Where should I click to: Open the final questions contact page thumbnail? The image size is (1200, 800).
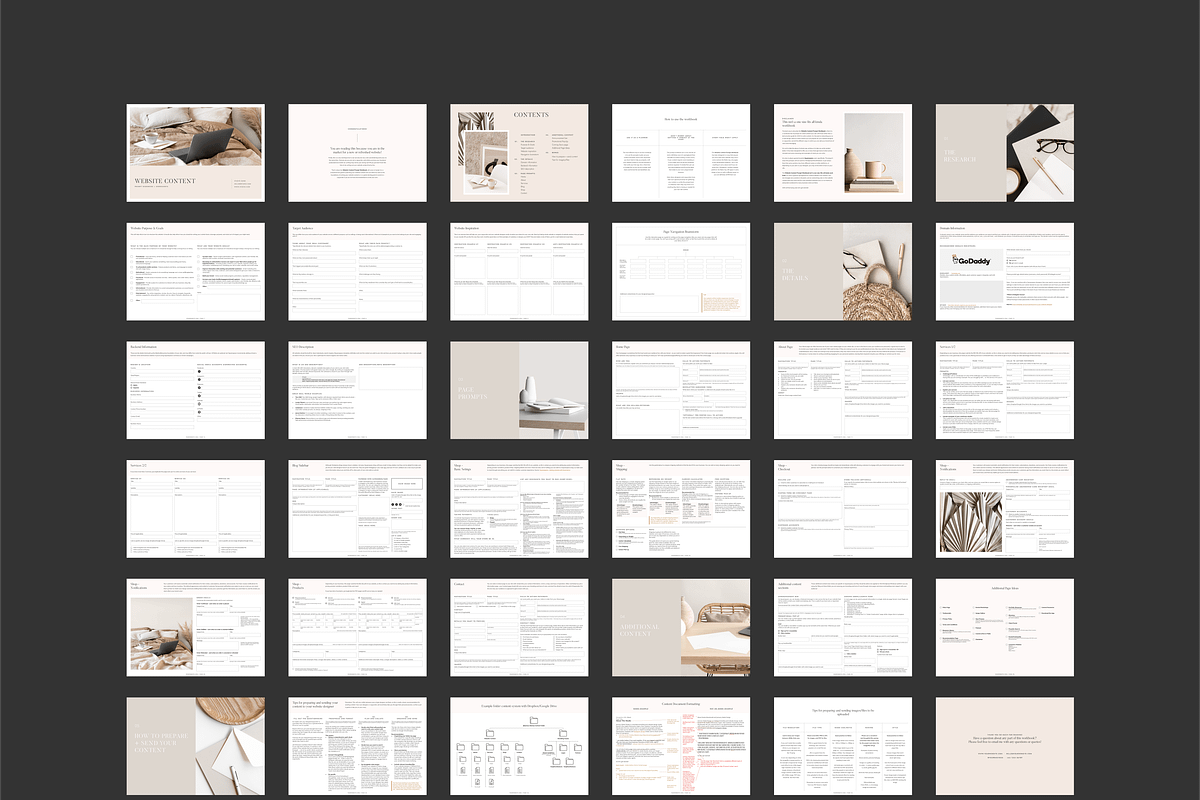(1004, 747)
